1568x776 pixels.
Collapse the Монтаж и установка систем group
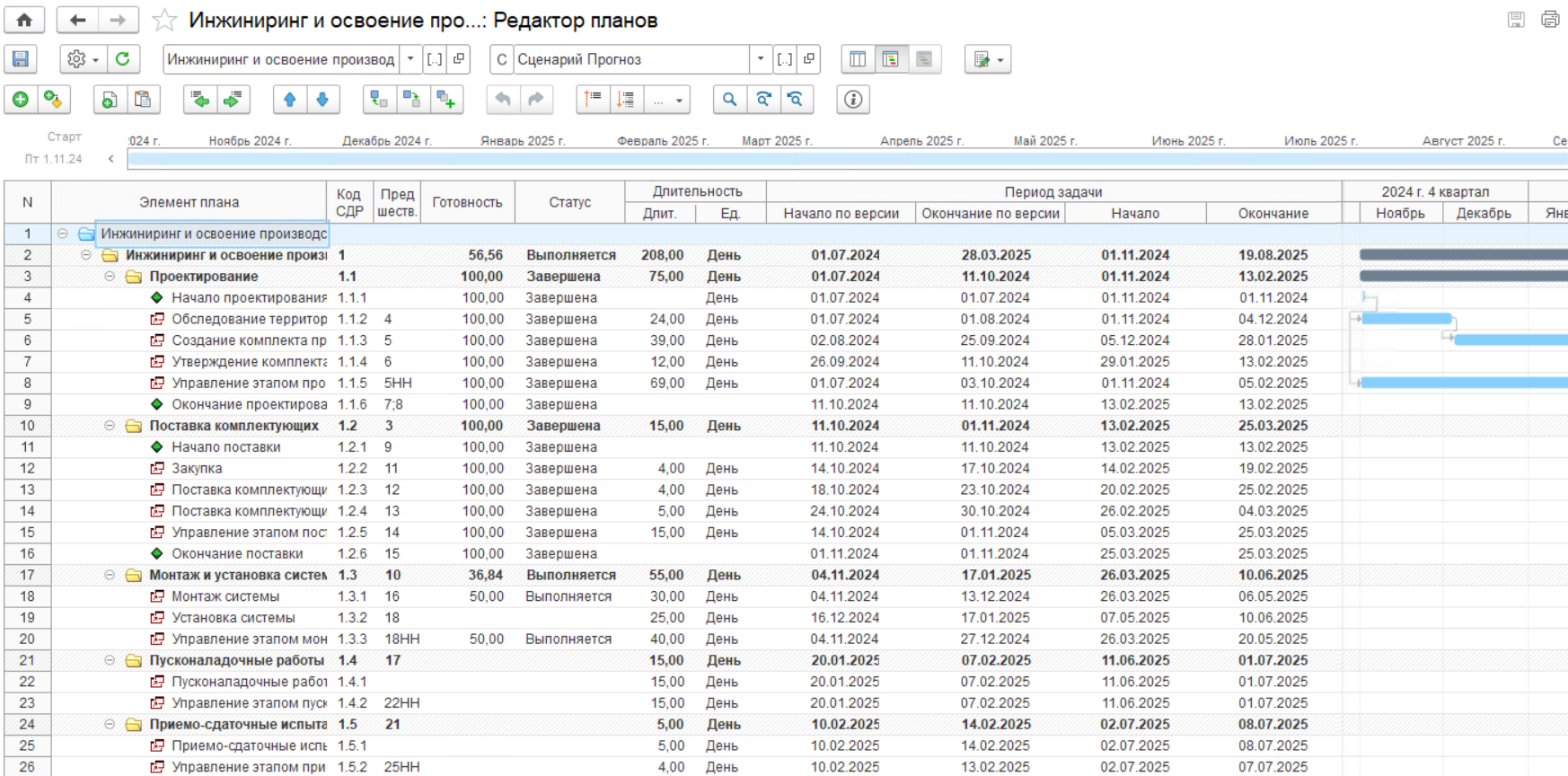(110, 575)
